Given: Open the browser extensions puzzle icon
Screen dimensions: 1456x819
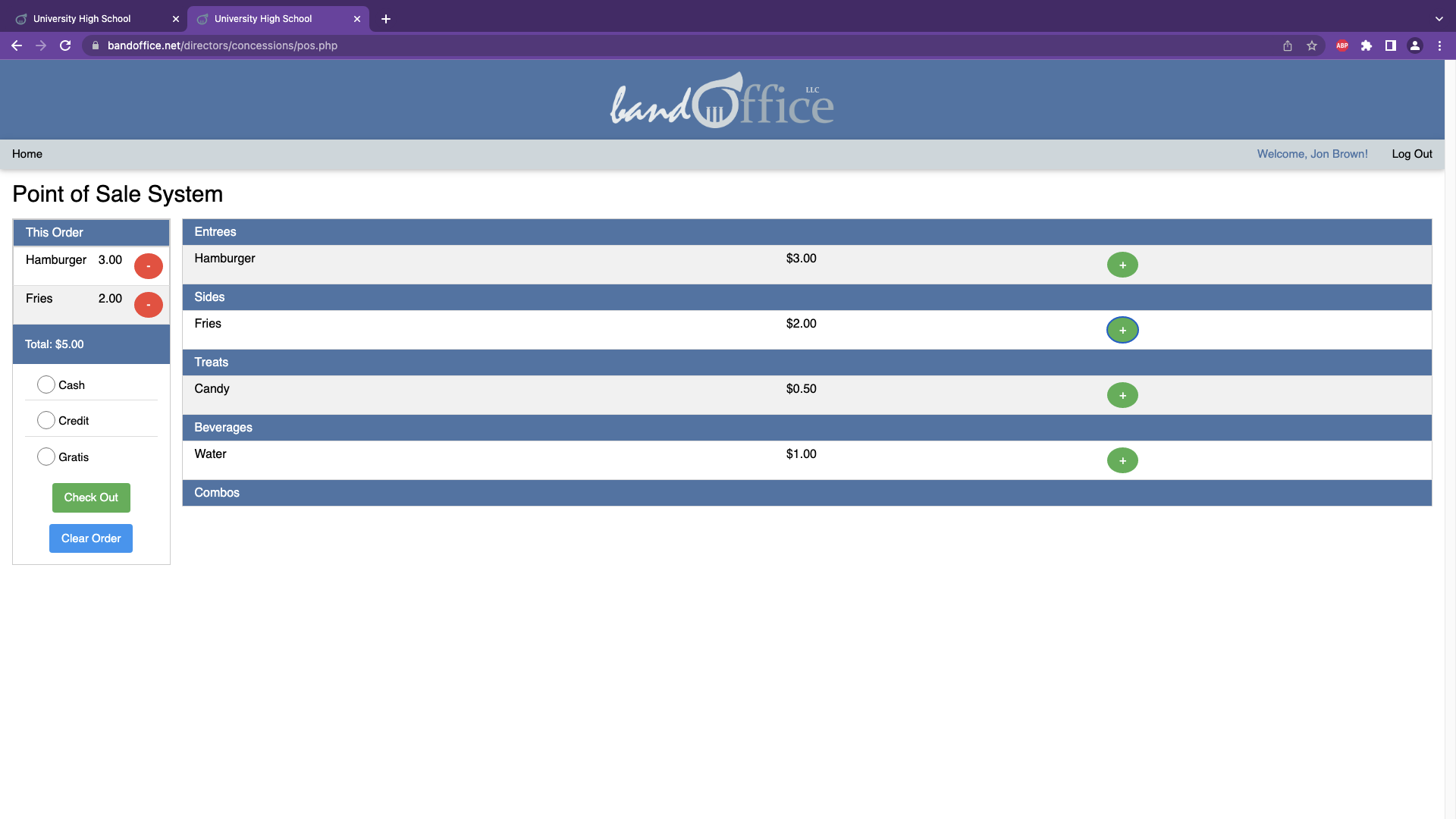Looking at the screenshot, I should [1367, 45].
